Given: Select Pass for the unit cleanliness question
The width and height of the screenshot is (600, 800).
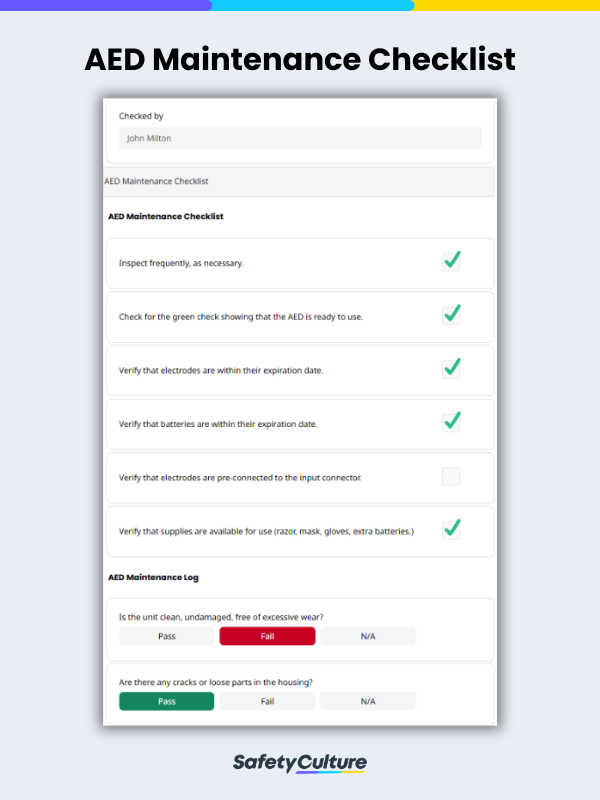Looking at the screenshot, I should pyautogui.click(x=166, y=636).
